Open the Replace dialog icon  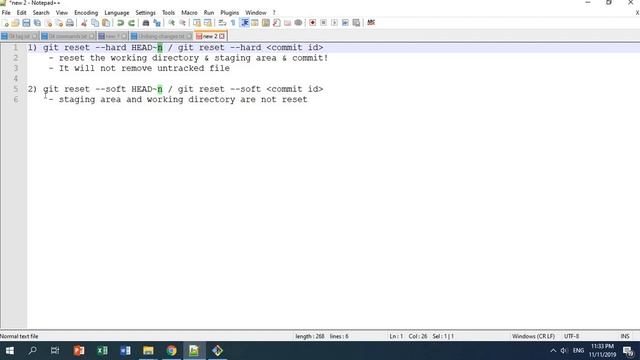tap(157, 23)
